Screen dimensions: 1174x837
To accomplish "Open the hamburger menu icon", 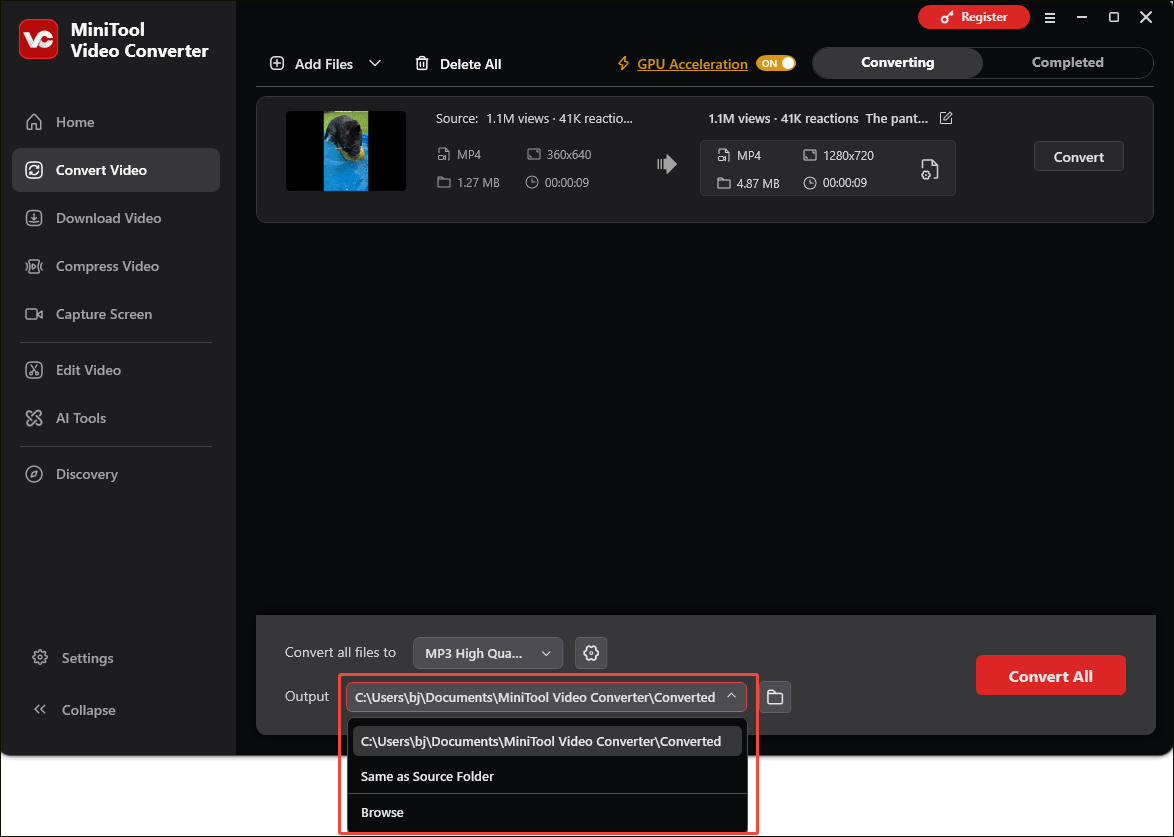I will point(1050,17).
